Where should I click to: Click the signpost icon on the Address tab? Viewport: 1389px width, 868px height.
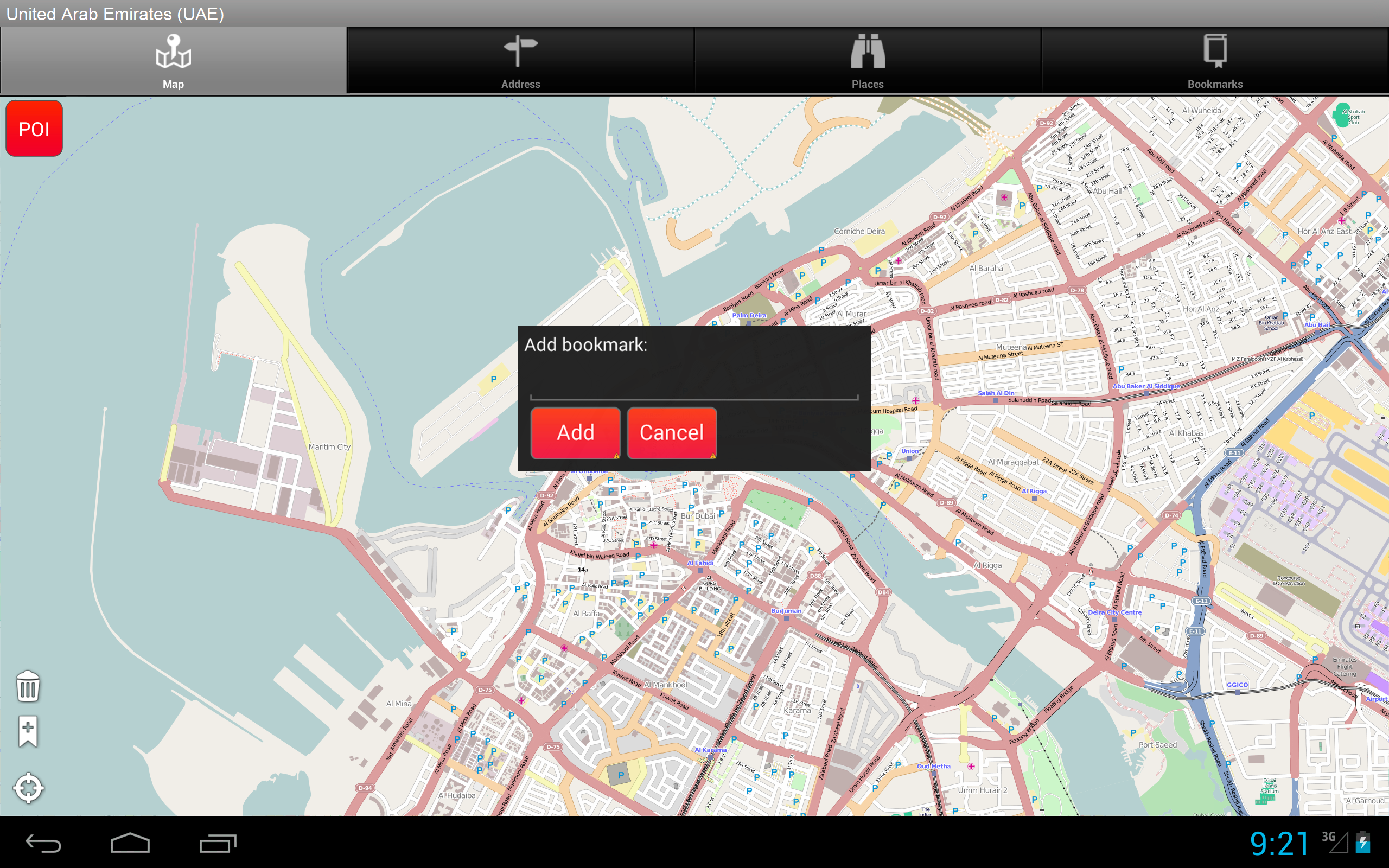point(520,50)
